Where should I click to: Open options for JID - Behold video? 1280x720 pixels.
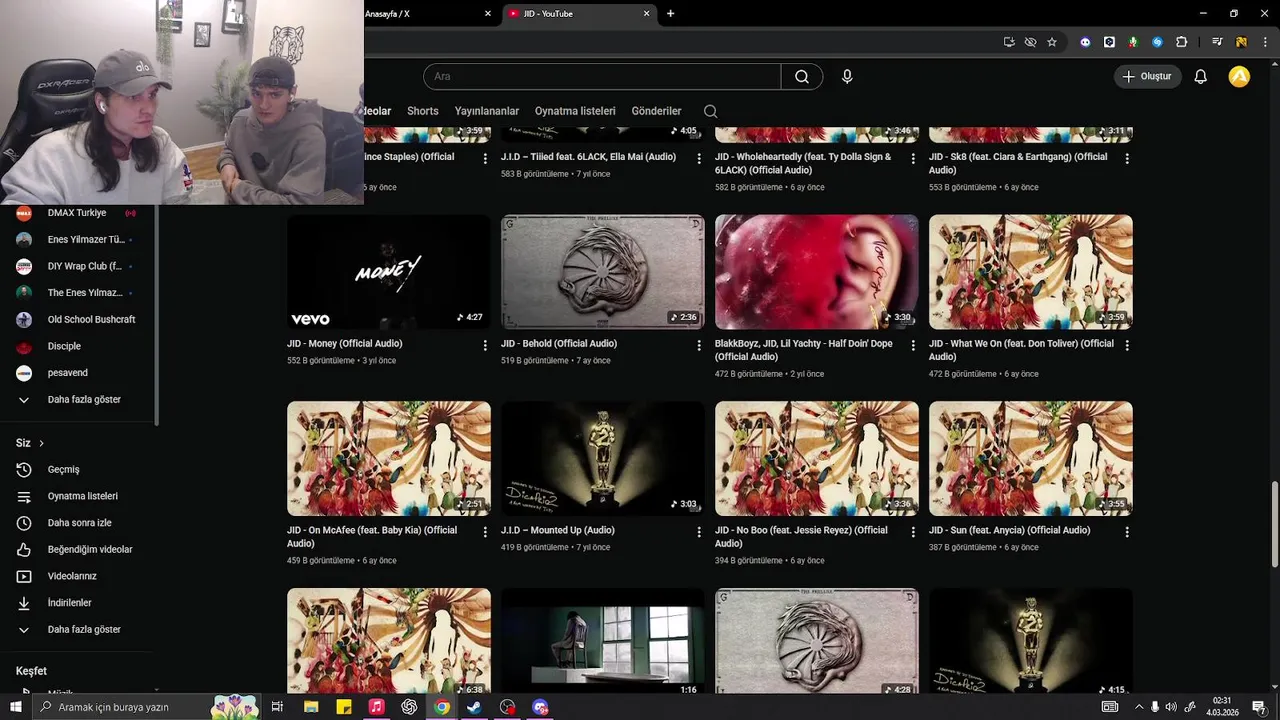[699, 345]
